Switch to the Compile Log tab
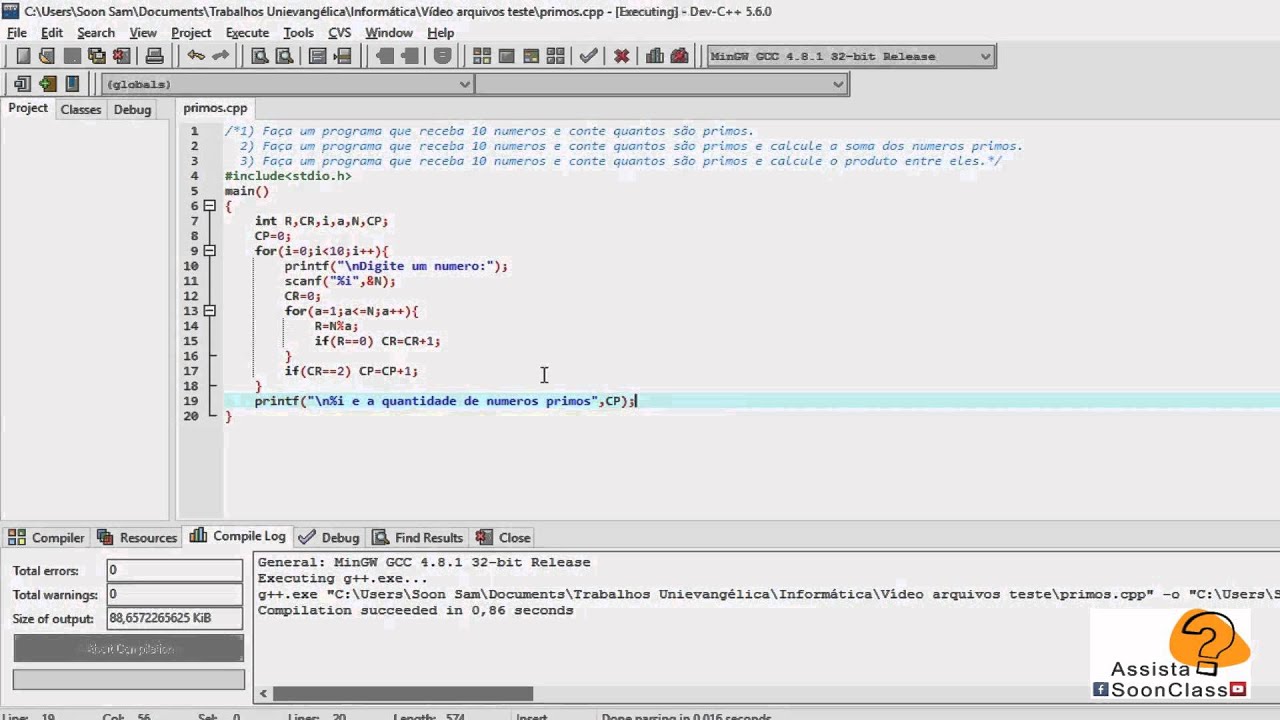This screenshot has width=1280, height=720. 239,536
